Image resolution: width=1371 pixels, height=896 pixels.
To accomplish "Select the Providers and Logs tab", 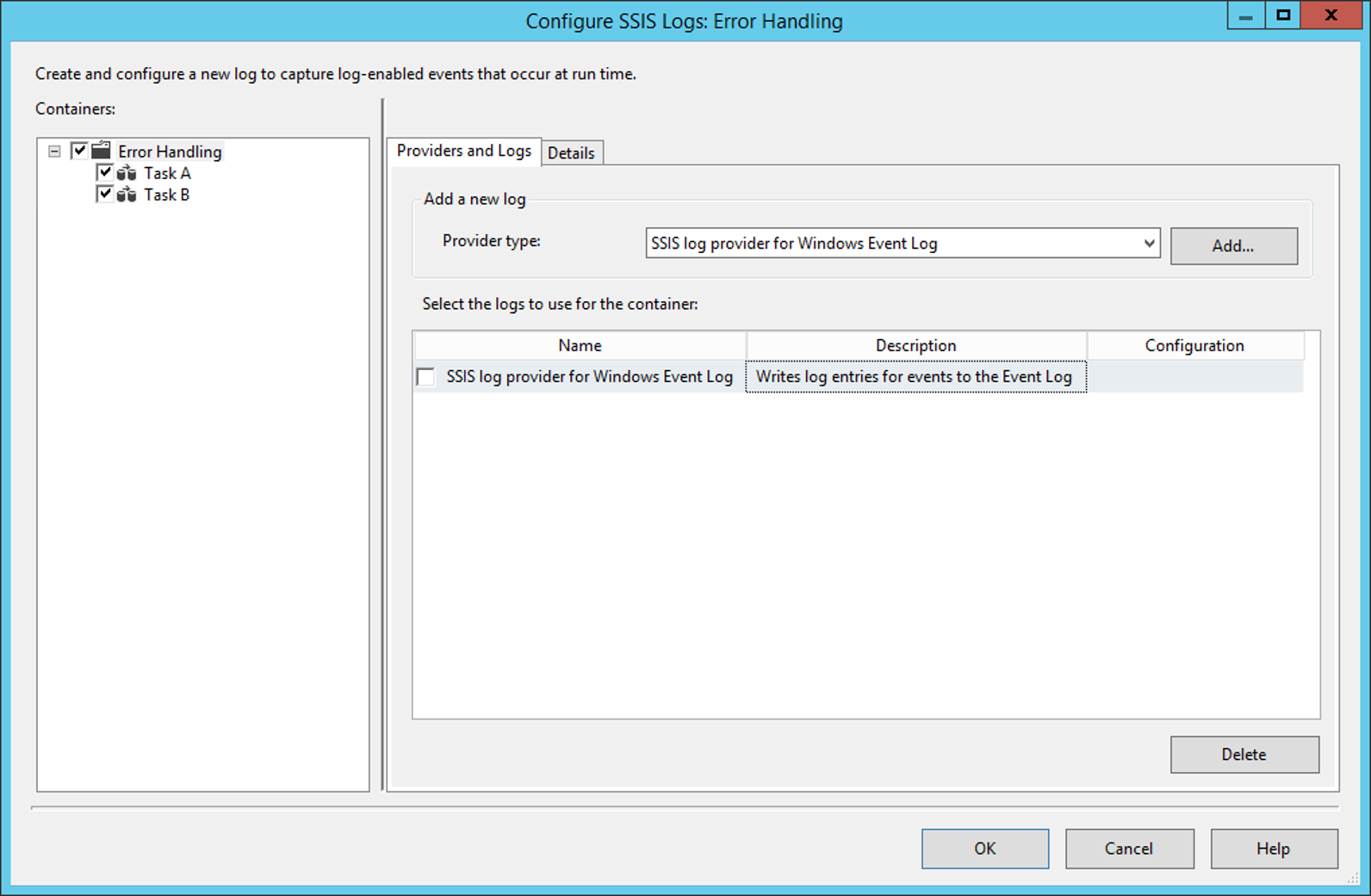I will [x=464, y=151].
